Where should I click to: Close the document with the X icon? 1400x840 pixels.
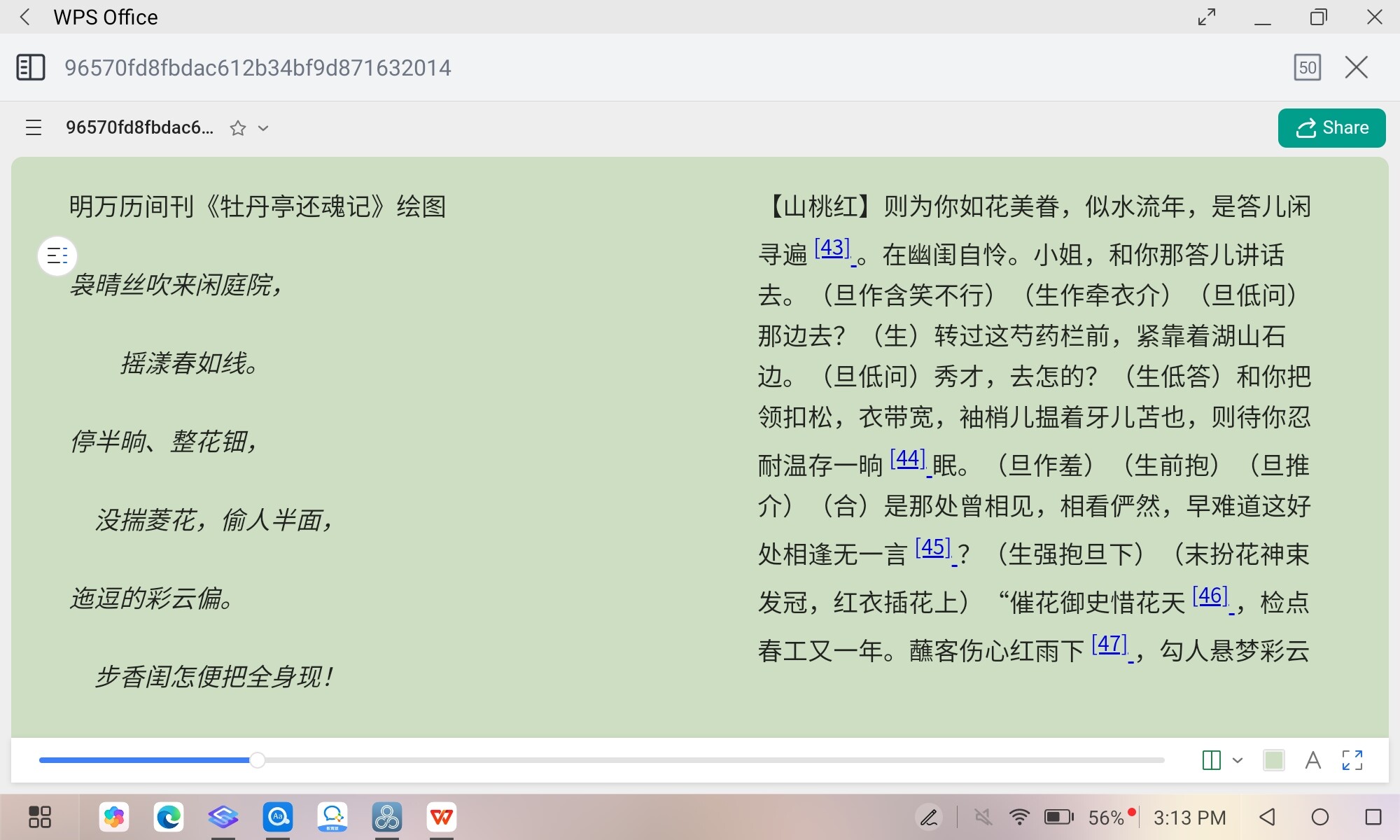(x=1357, y=68)
